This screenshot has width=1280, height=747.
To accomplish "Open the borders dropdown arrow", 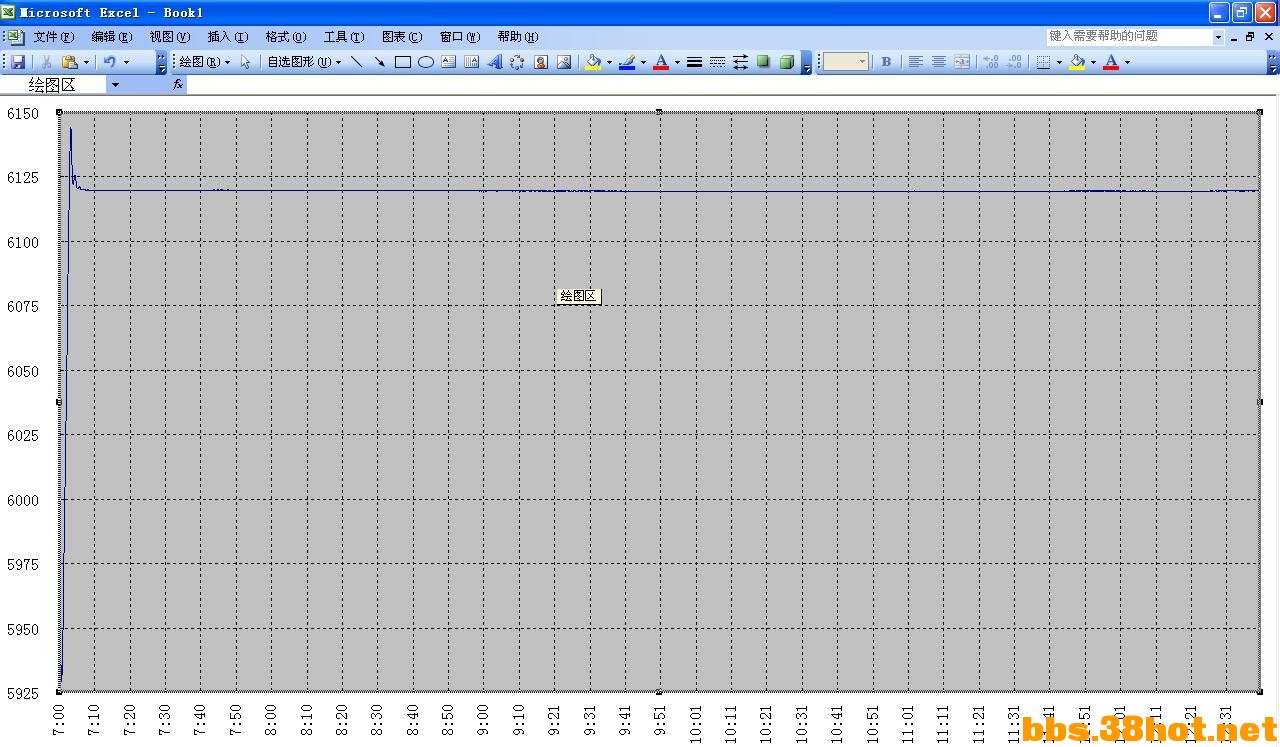I will 1059,62.
